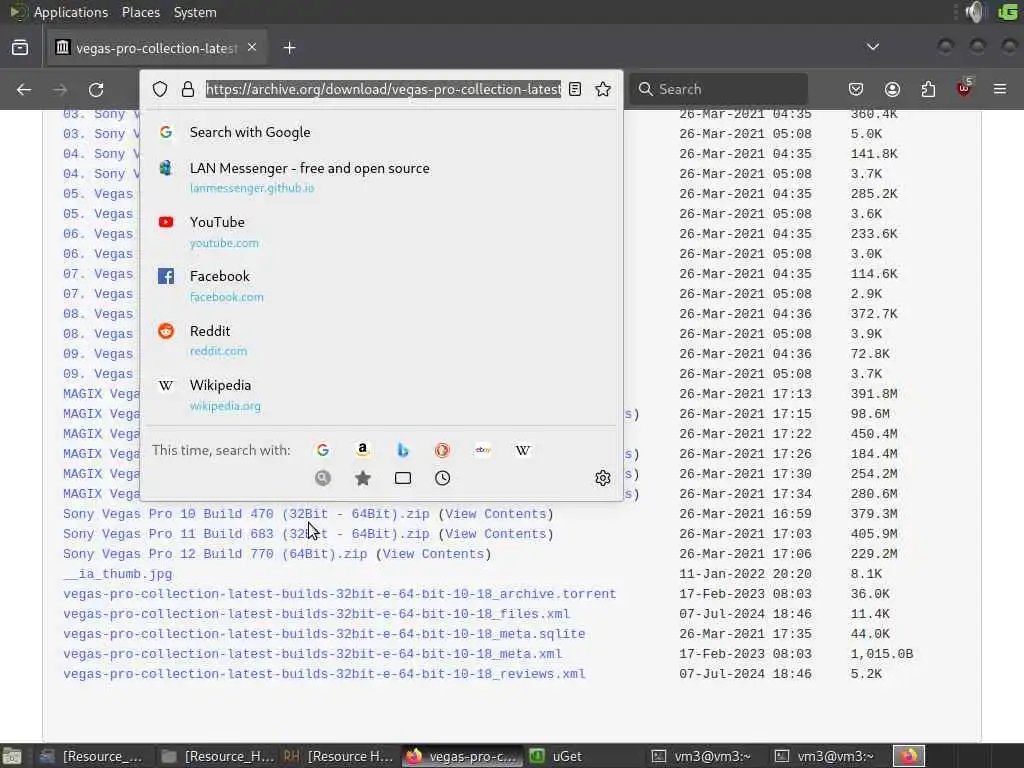Open search settings gear in dropdown
Image resolution: width=1024 pixels, height=768 pixels.
coord(603,478)
